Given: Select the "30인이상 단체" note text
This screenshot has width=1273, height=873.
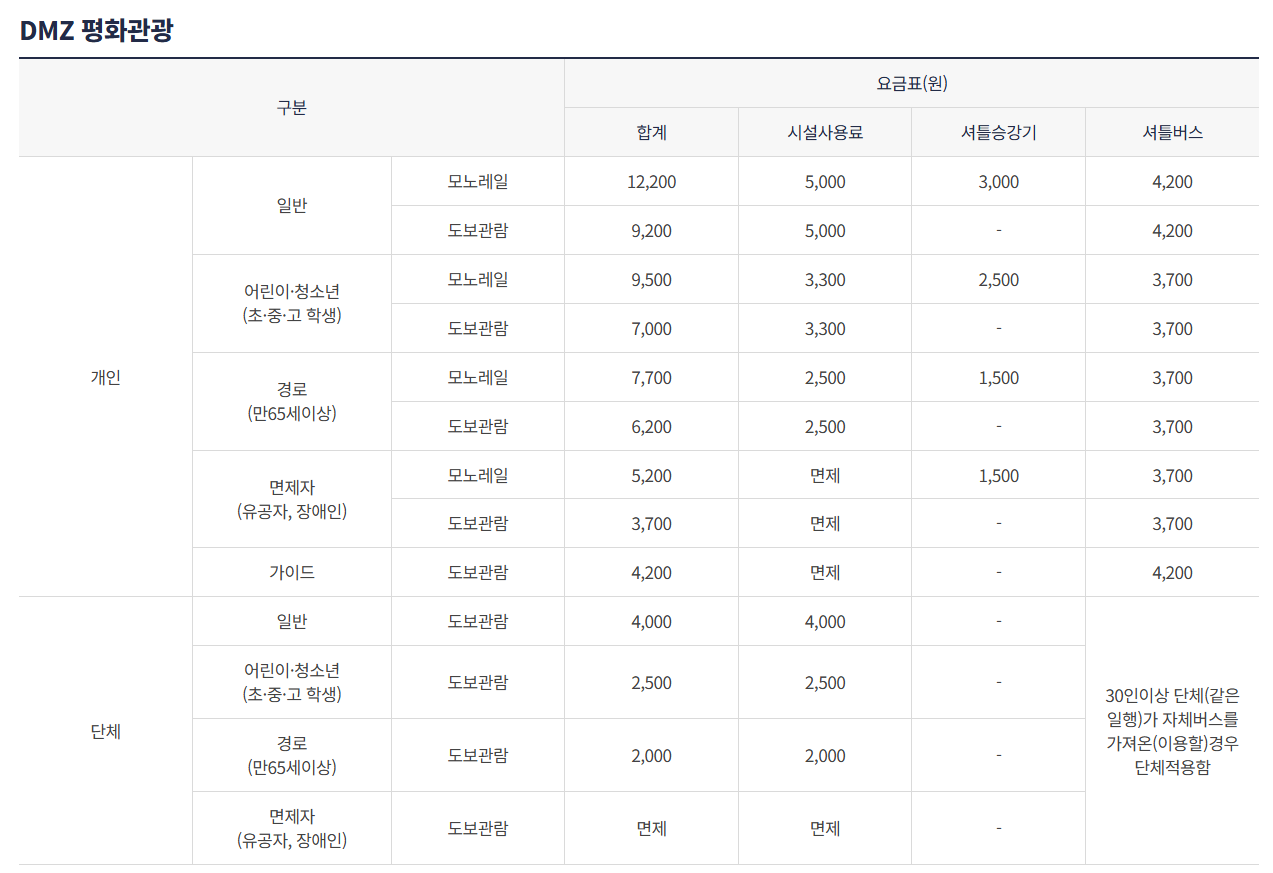Looking at the screenshot, I should coord(1172,732).
